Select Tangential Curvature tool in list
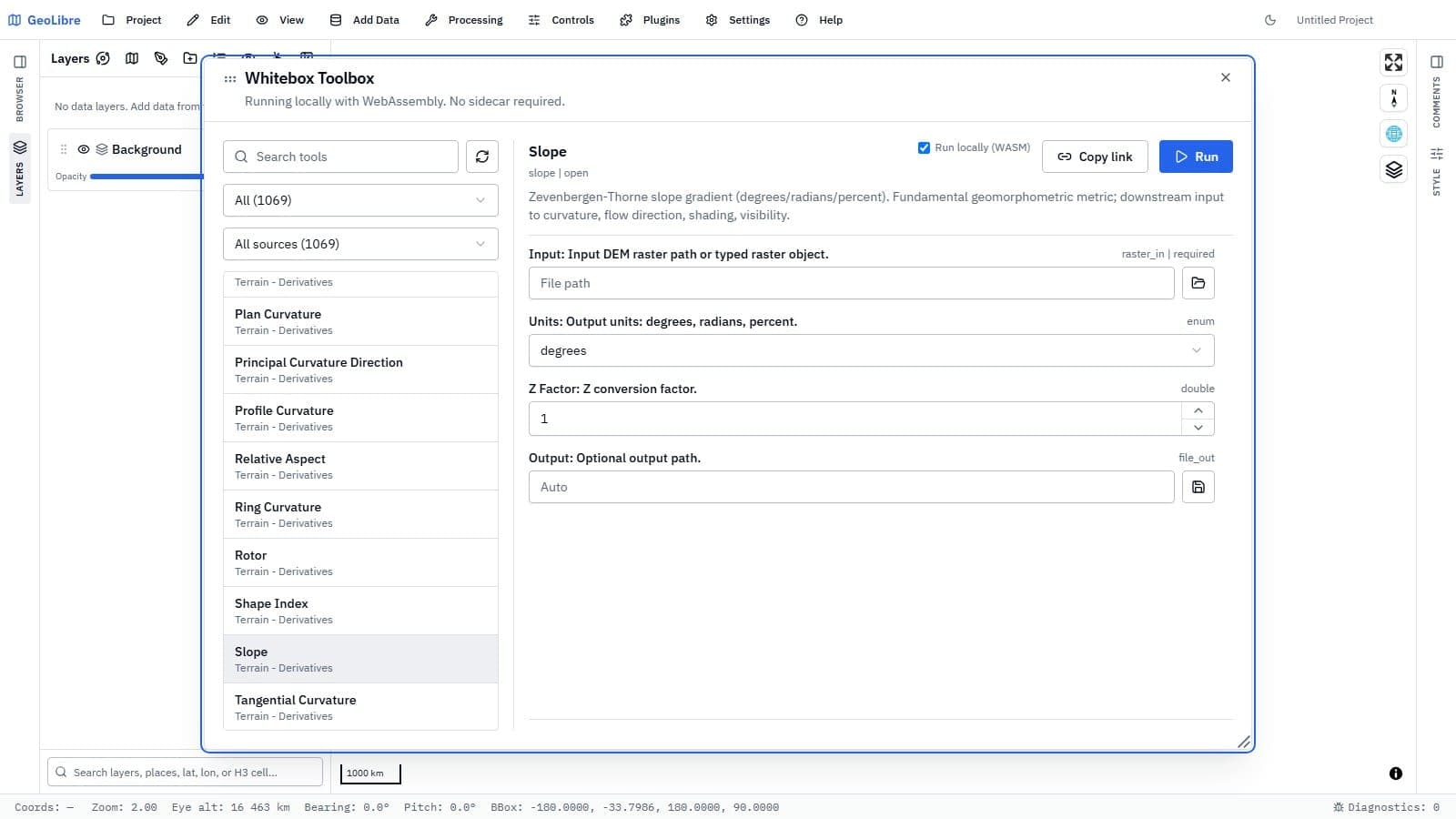Screen dimensions: 1456x819 pos(360,707)
